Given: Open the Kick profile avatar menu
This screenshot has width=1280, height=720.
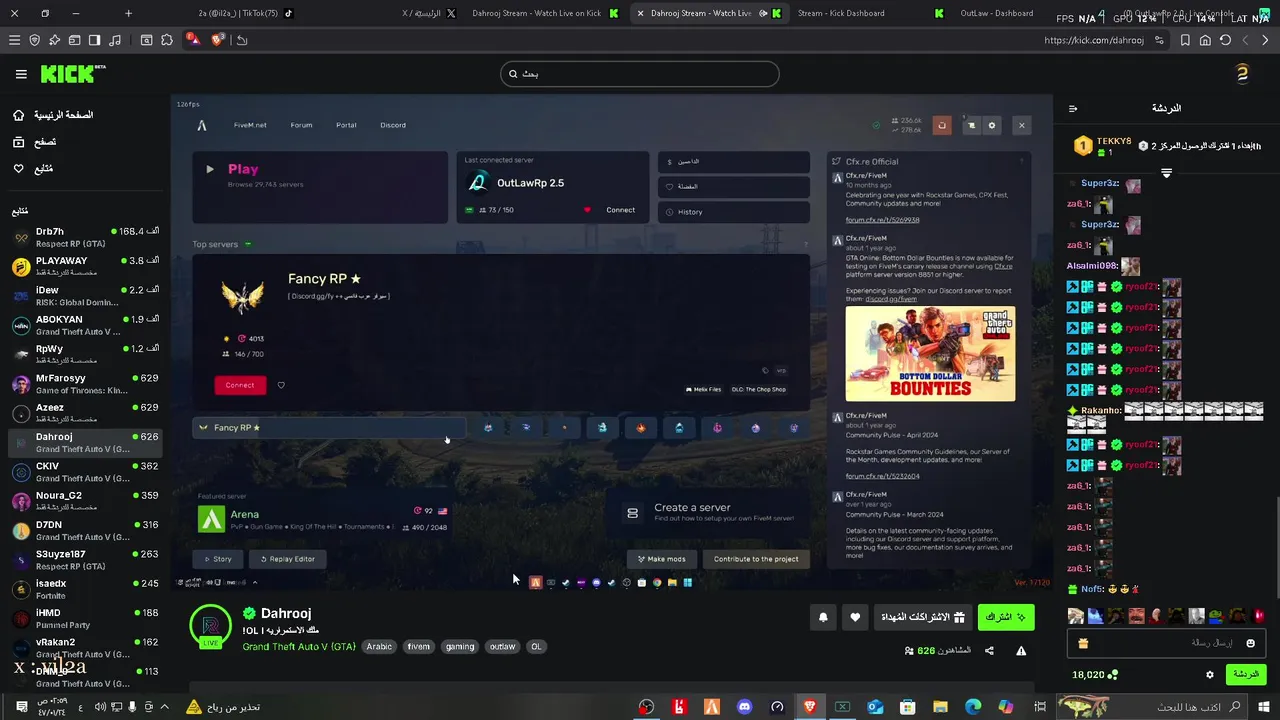Looking at the screenshot, I should [1242, 74].
